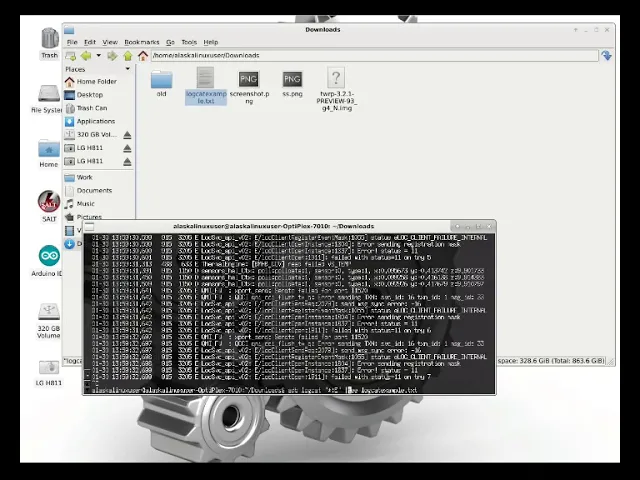Expand the Places side pane dropdown
Image resolution: width=640 pixels, height=480 pixels.
[128, 69]
